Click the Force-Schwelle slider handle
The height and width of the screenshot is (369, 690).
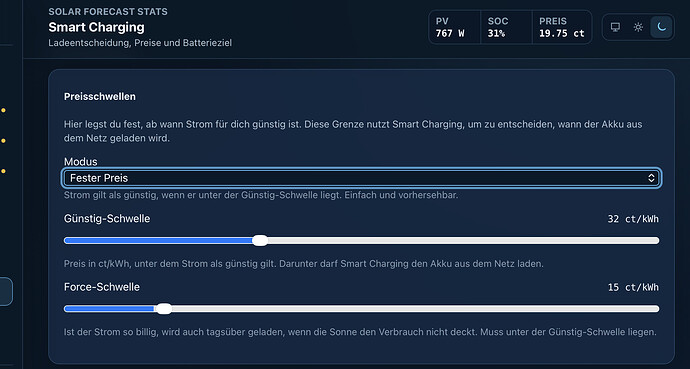pyautogui.click(x=164, y=309)
